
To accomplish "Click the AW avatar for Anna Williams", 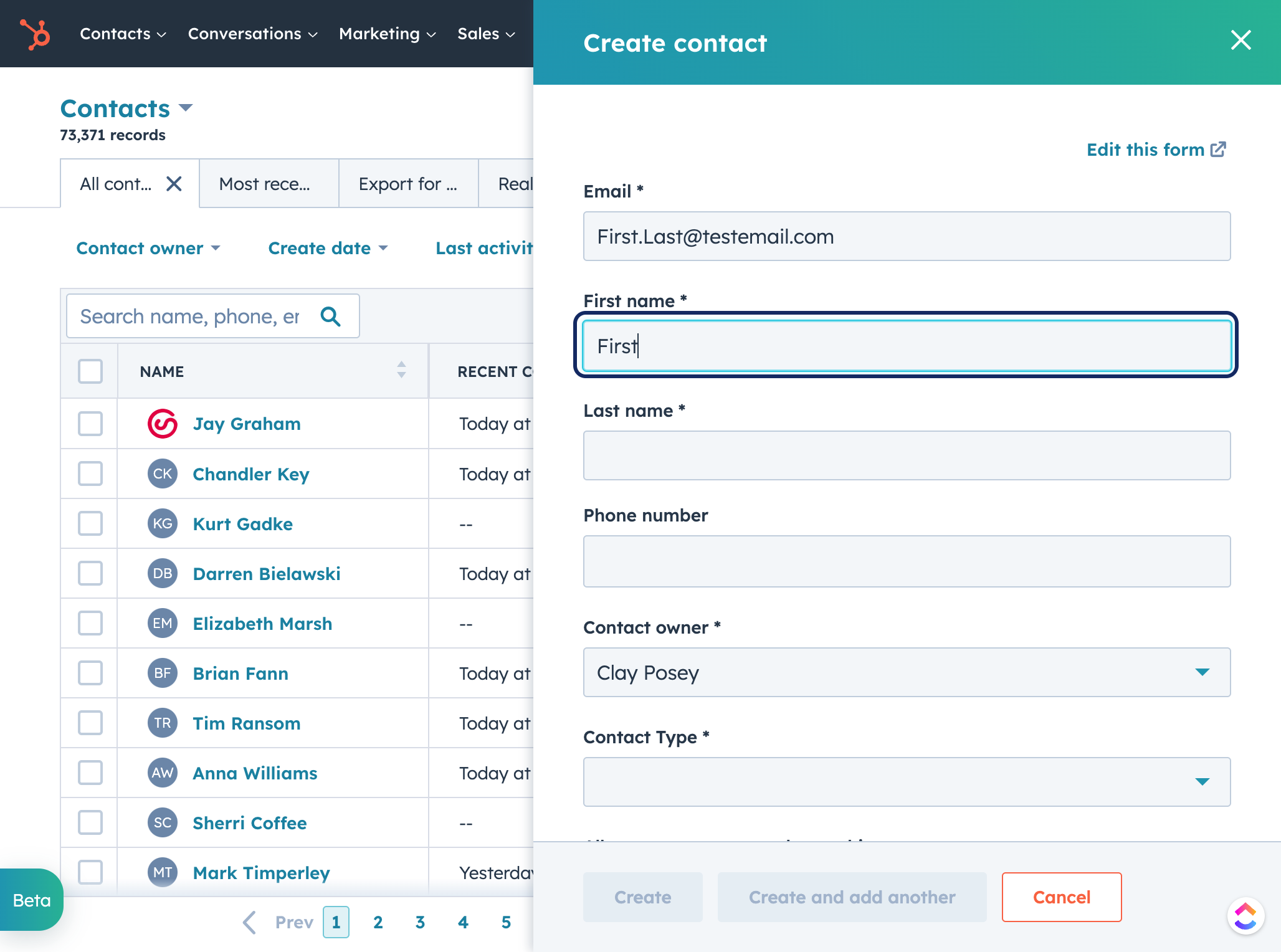I will (163, 773).
